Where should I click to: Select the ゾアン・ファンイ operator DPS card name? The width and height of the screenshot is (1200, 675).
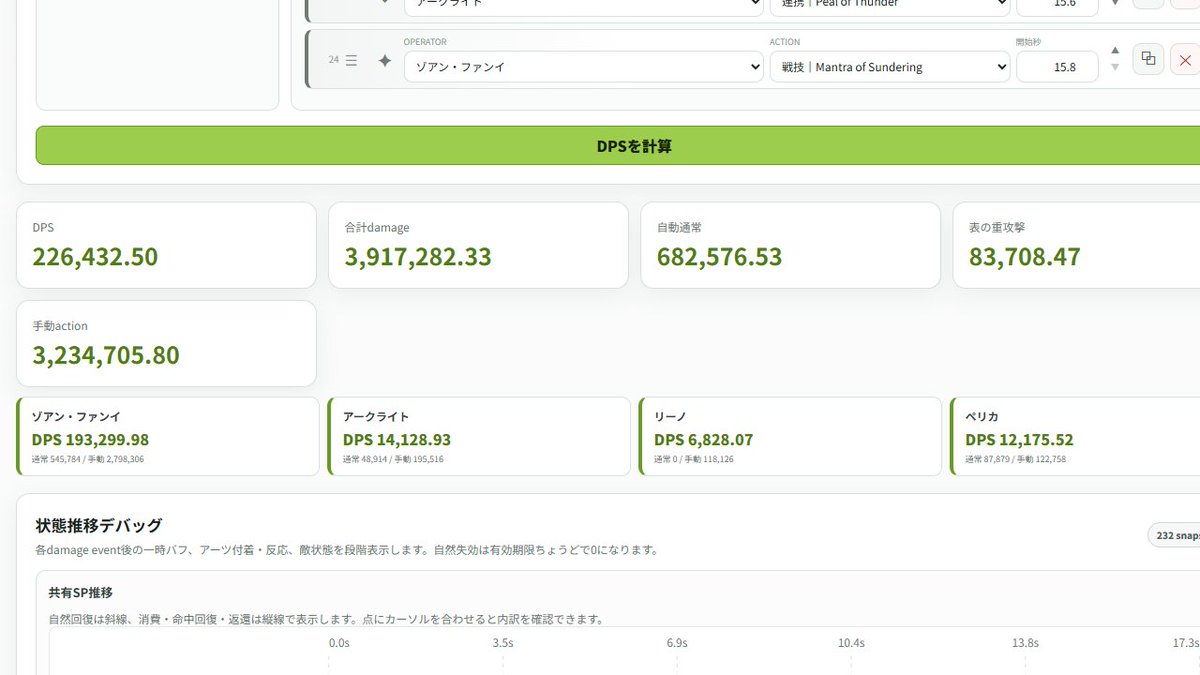coord(76,416)
